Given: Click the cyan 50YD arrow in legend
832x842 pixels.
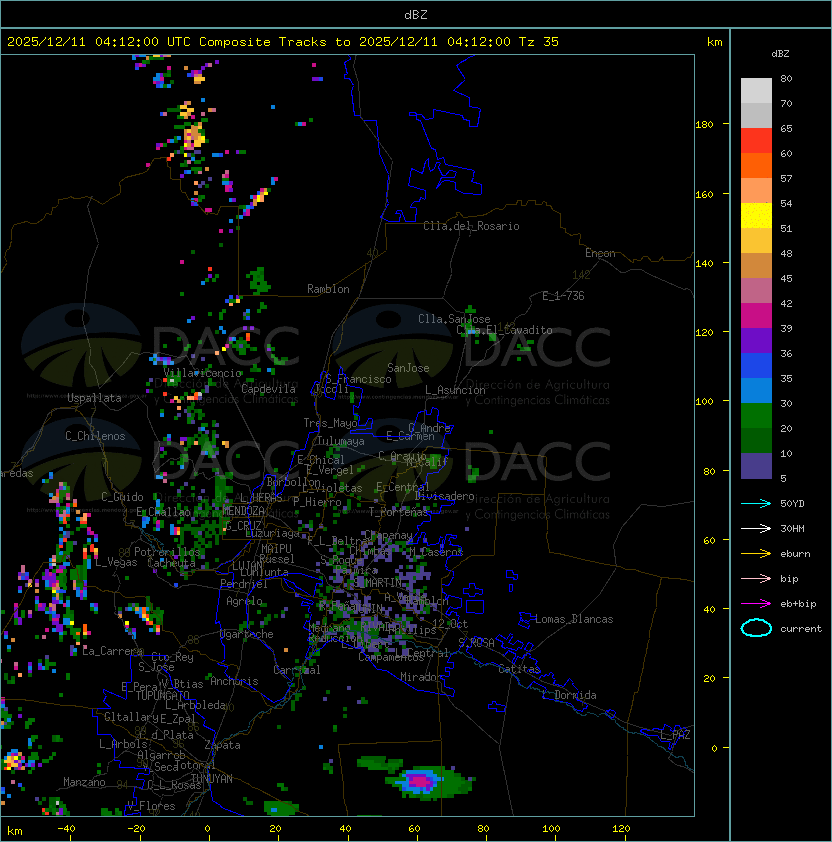Looking at the screenshot, I should [x=756, y=503].
